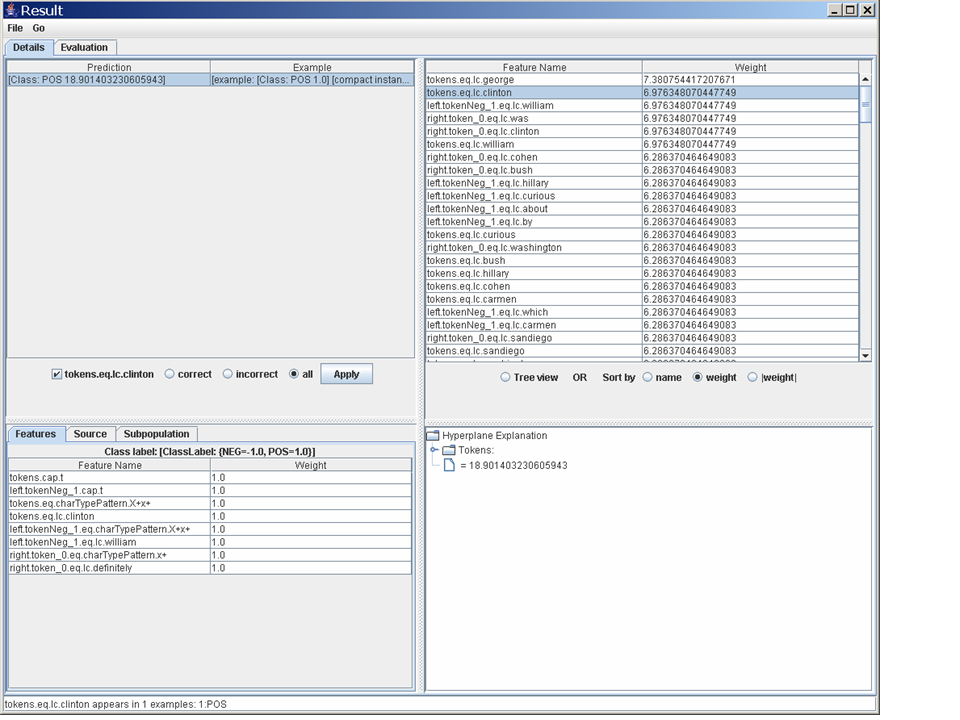Switch to the Evaluation tab
This screenshot has height=720, width=960.
tap(84, 47)
